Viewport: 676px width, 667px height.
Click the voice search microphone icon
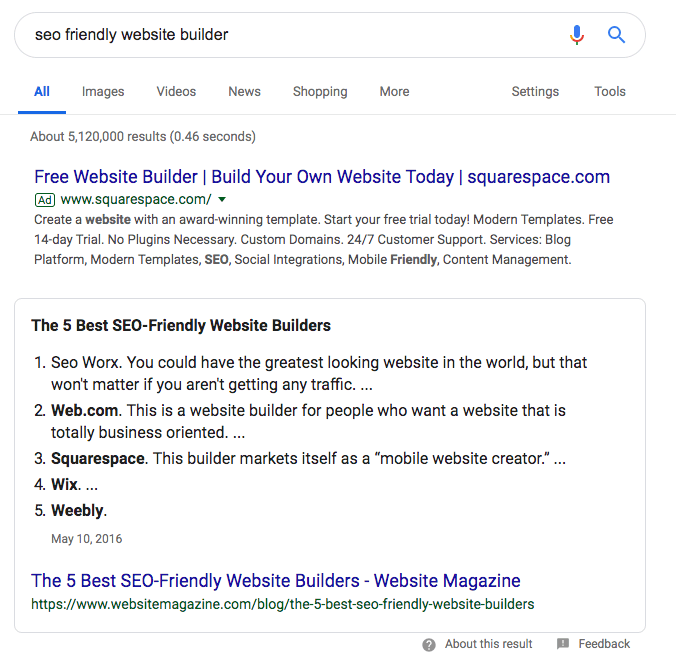(x=577, y=35)
